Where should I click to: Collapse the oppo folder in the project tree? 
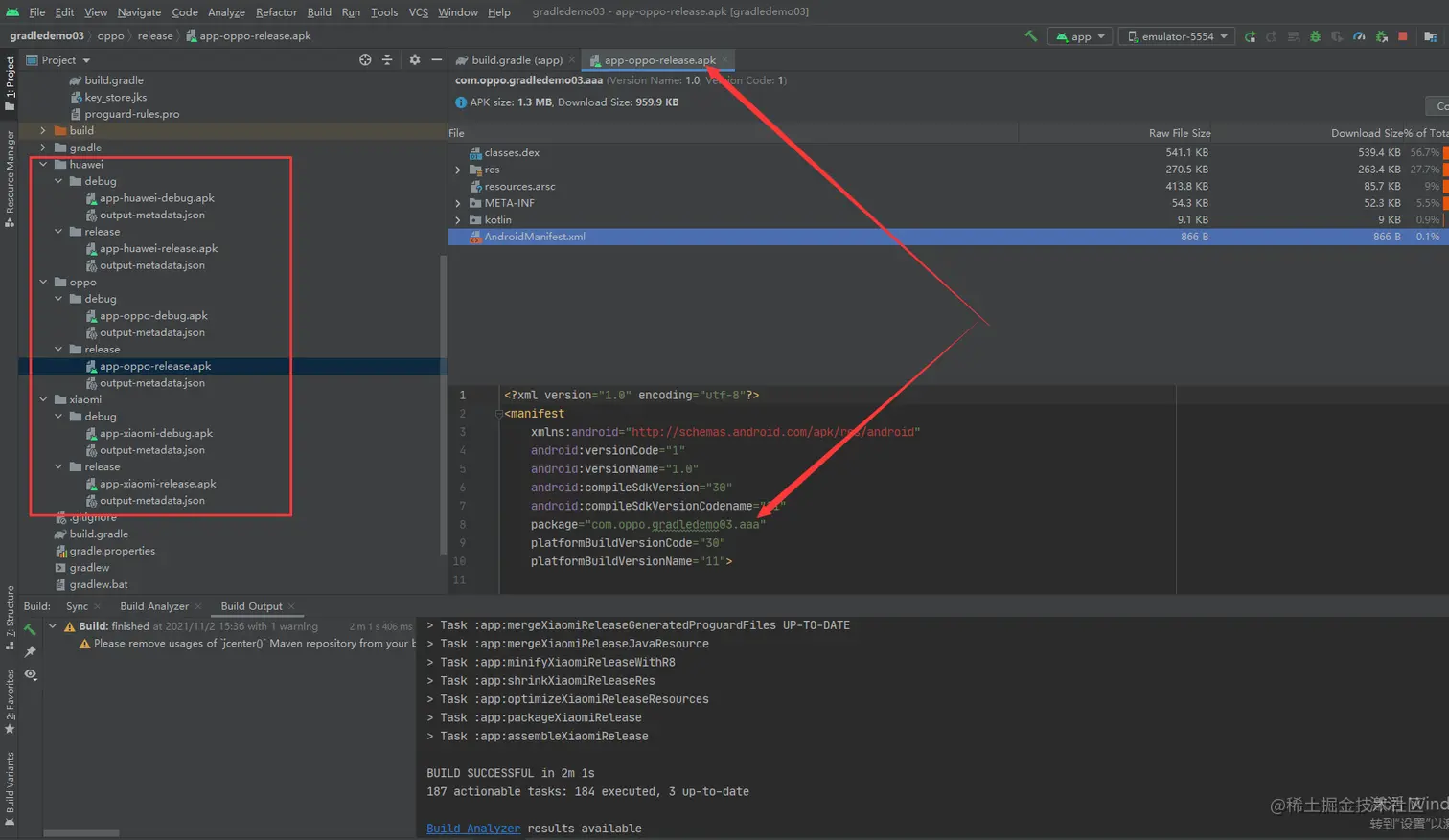pyautogui.click(x=43, y=282)
